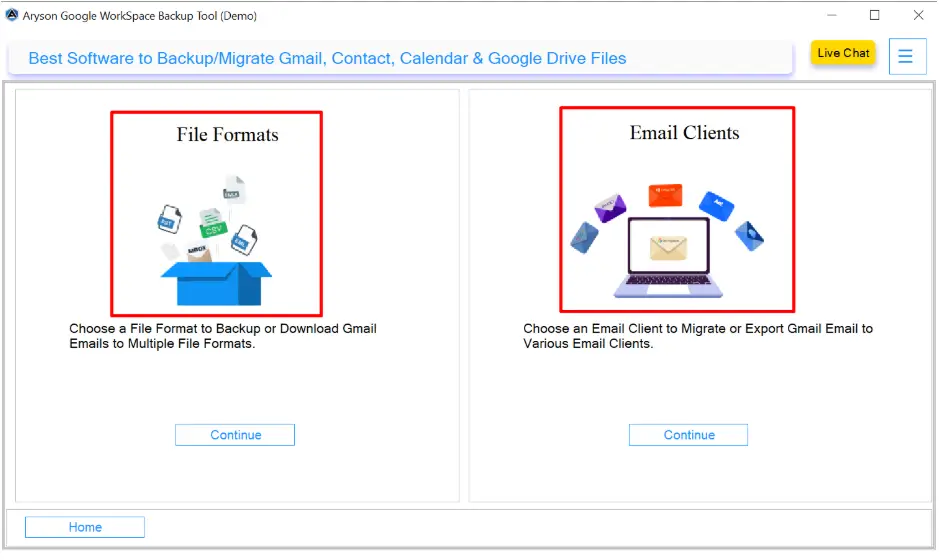
Task: Select the MBOX envelope icon
Action: pos(198,252)
